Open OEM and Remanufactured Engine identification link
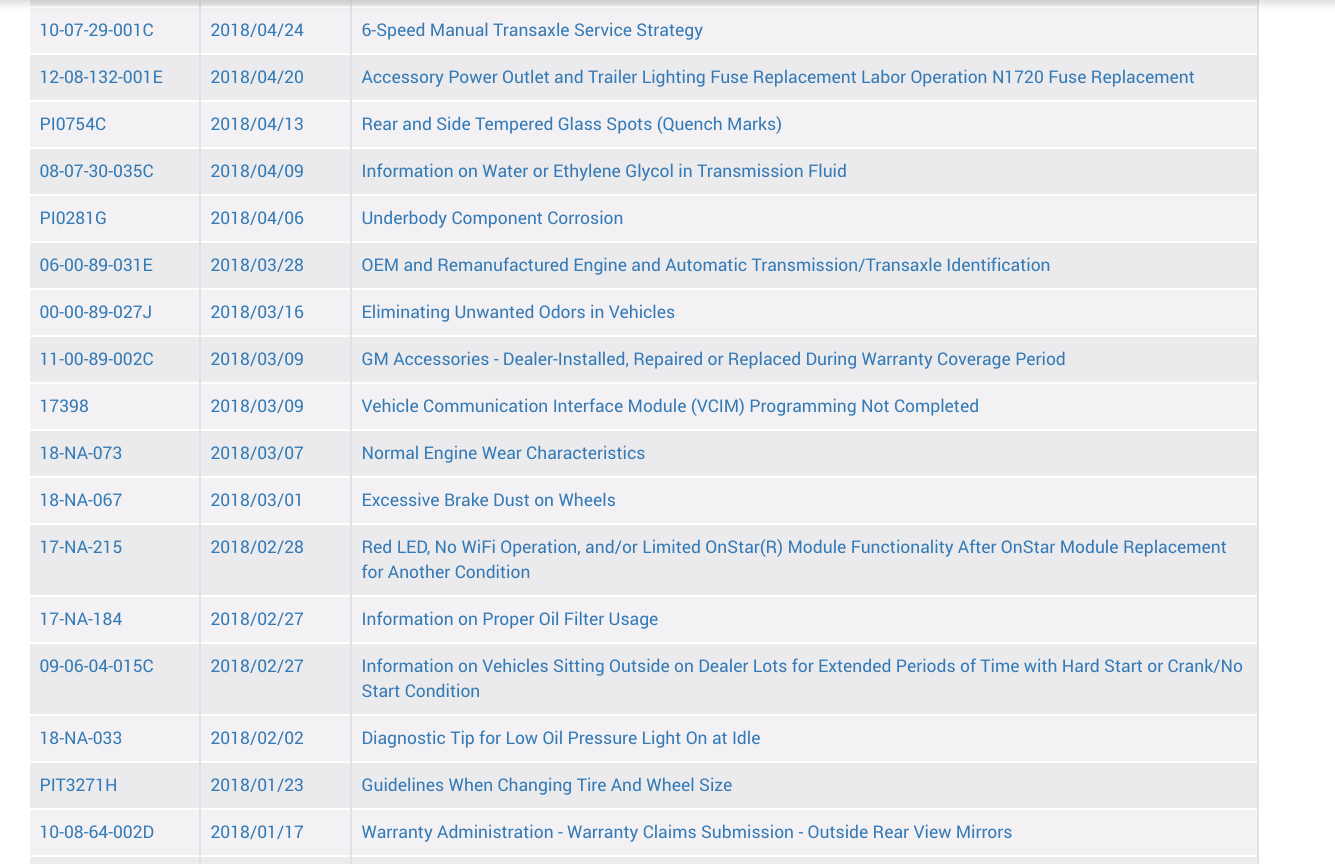1335x864 pixels. [705, 265]
